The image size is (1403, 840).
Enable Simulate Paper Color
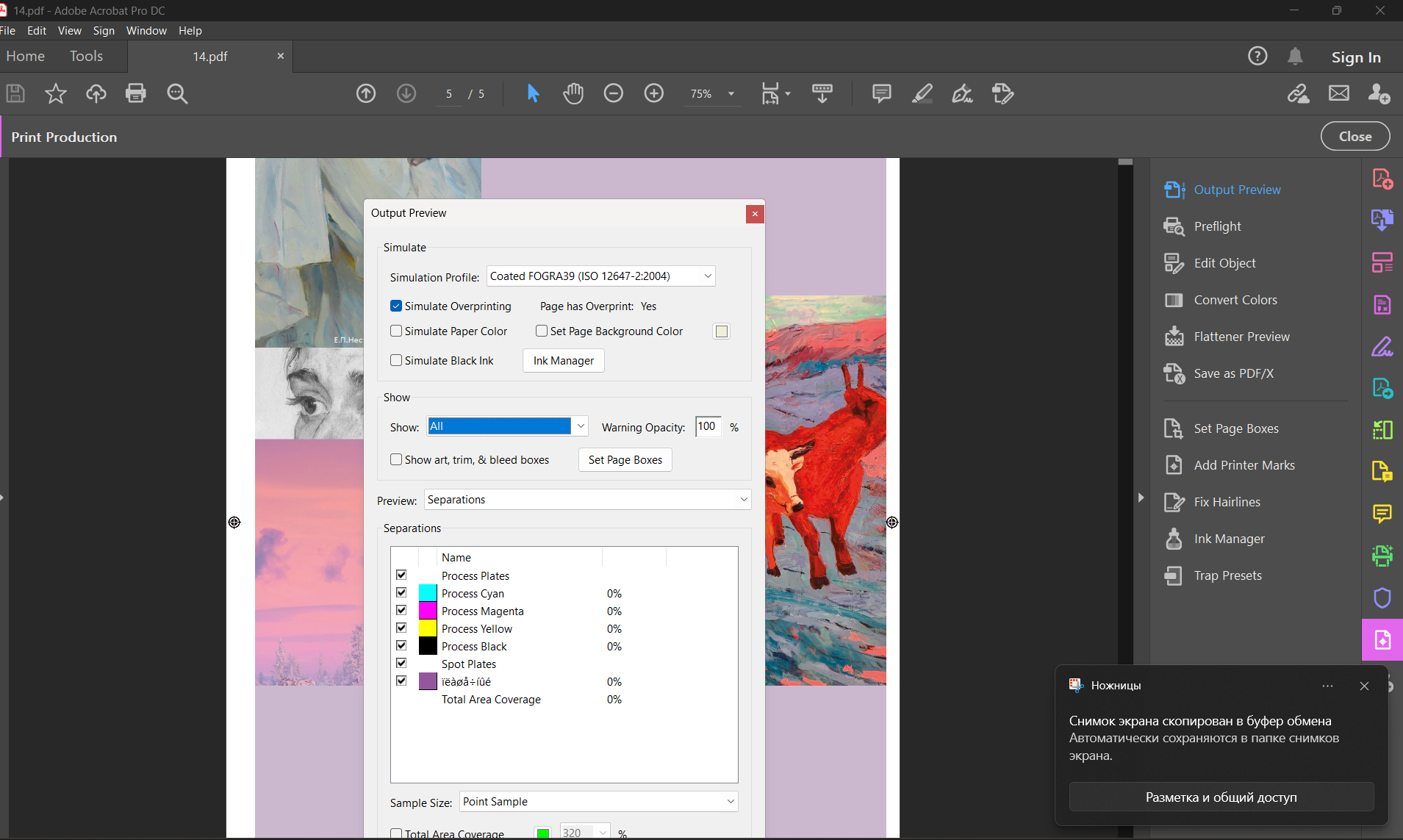396,331
